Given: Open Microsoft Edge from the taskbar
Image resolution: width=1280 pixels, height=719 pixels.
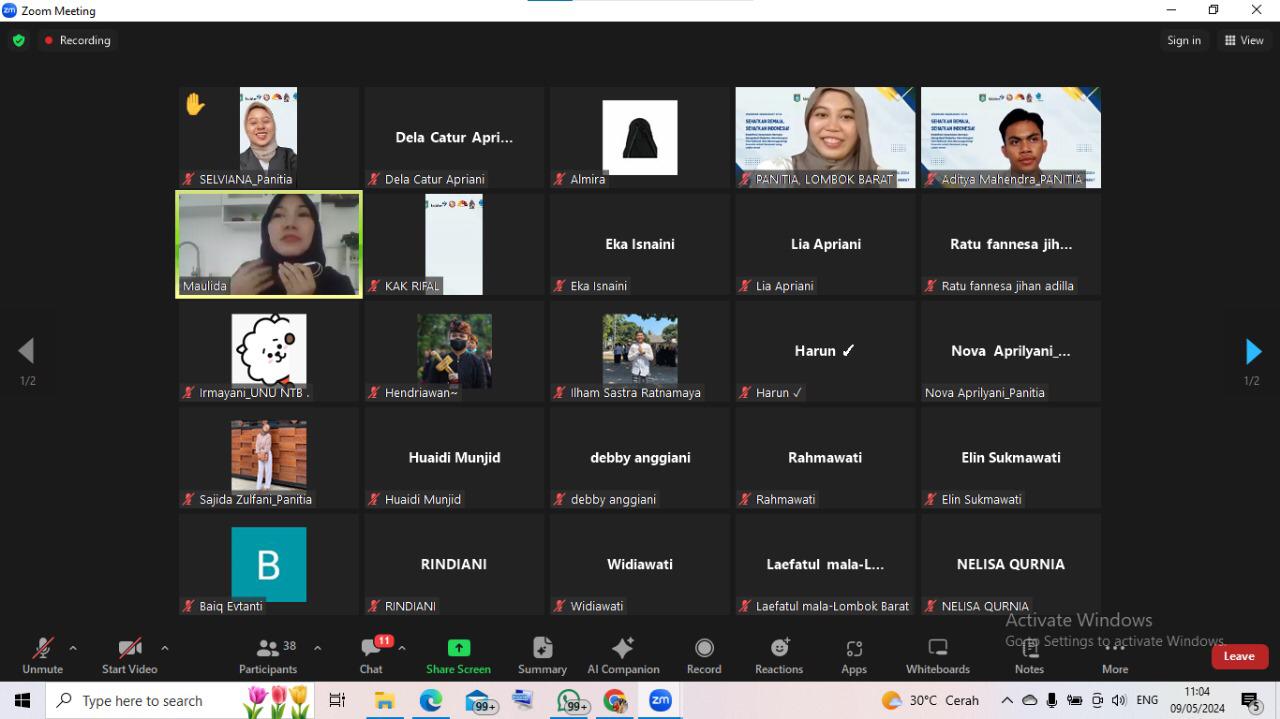Looking at the screenshot, I should (431, 701).
